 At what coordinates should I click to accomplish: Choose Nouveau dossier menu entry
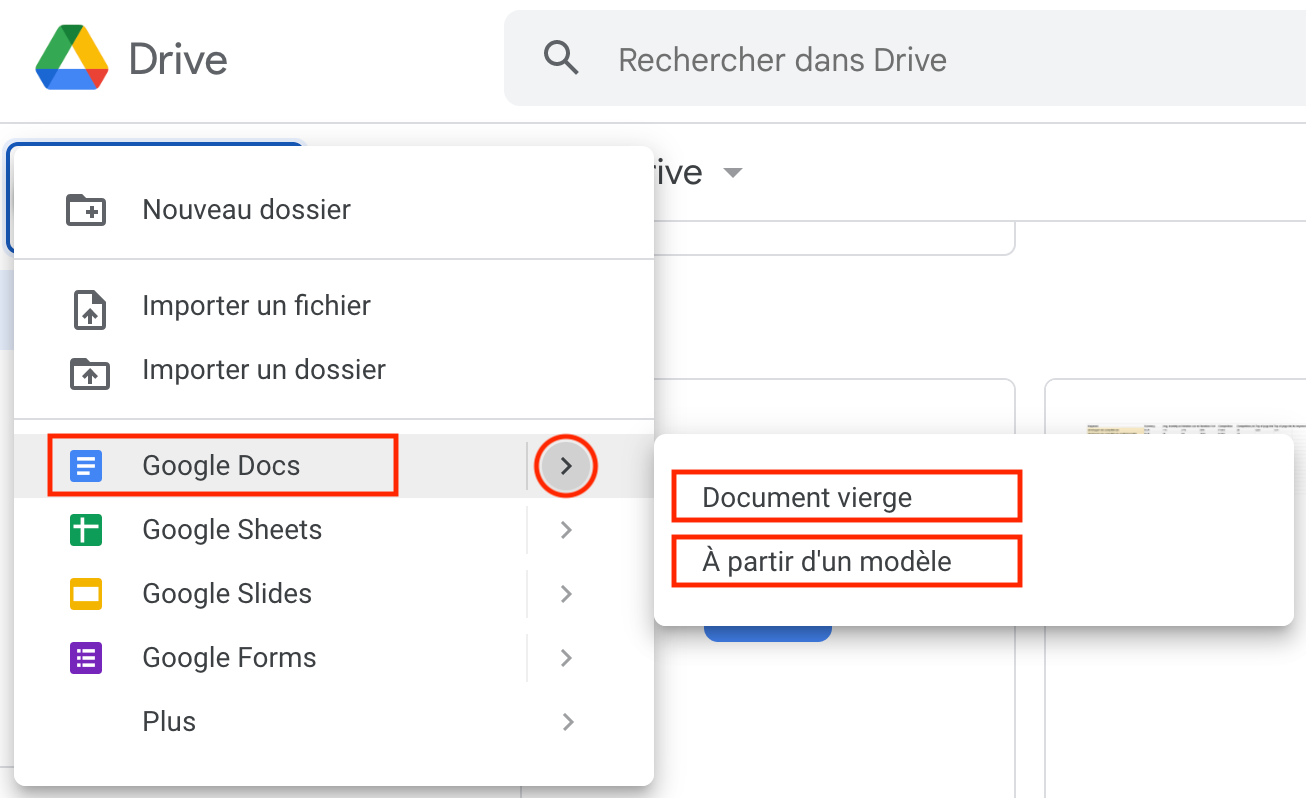point(334,210)
